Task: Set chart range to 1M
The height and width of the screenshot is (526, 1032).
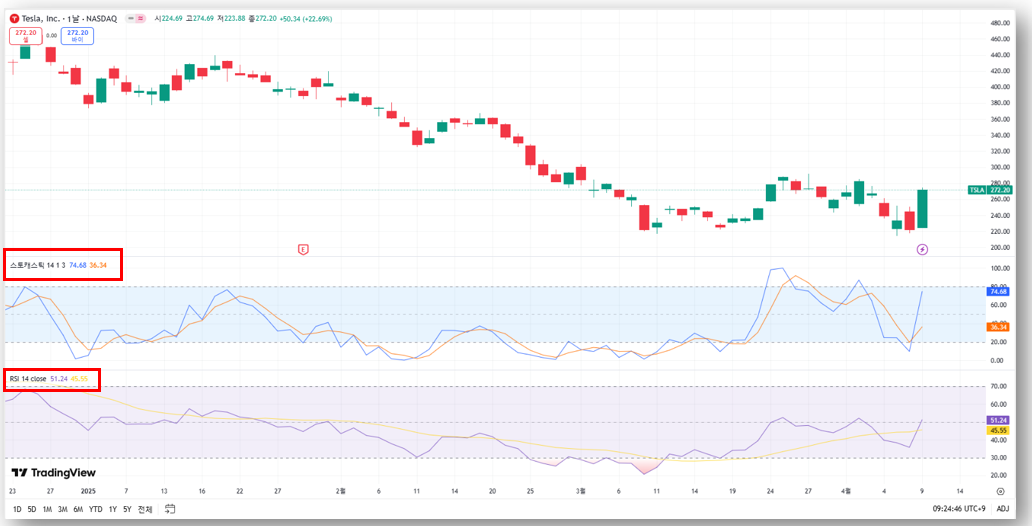Action: click(x=47, y=509)
